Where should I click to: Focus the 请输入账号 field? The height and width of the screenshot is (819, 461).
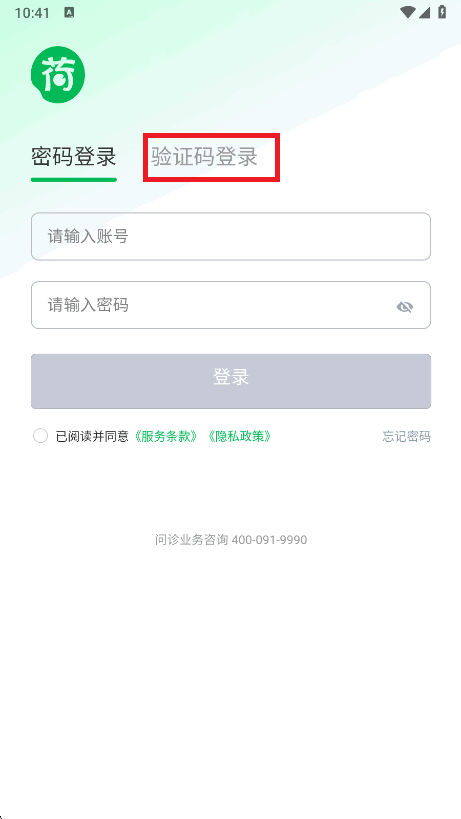pos(231,236)
